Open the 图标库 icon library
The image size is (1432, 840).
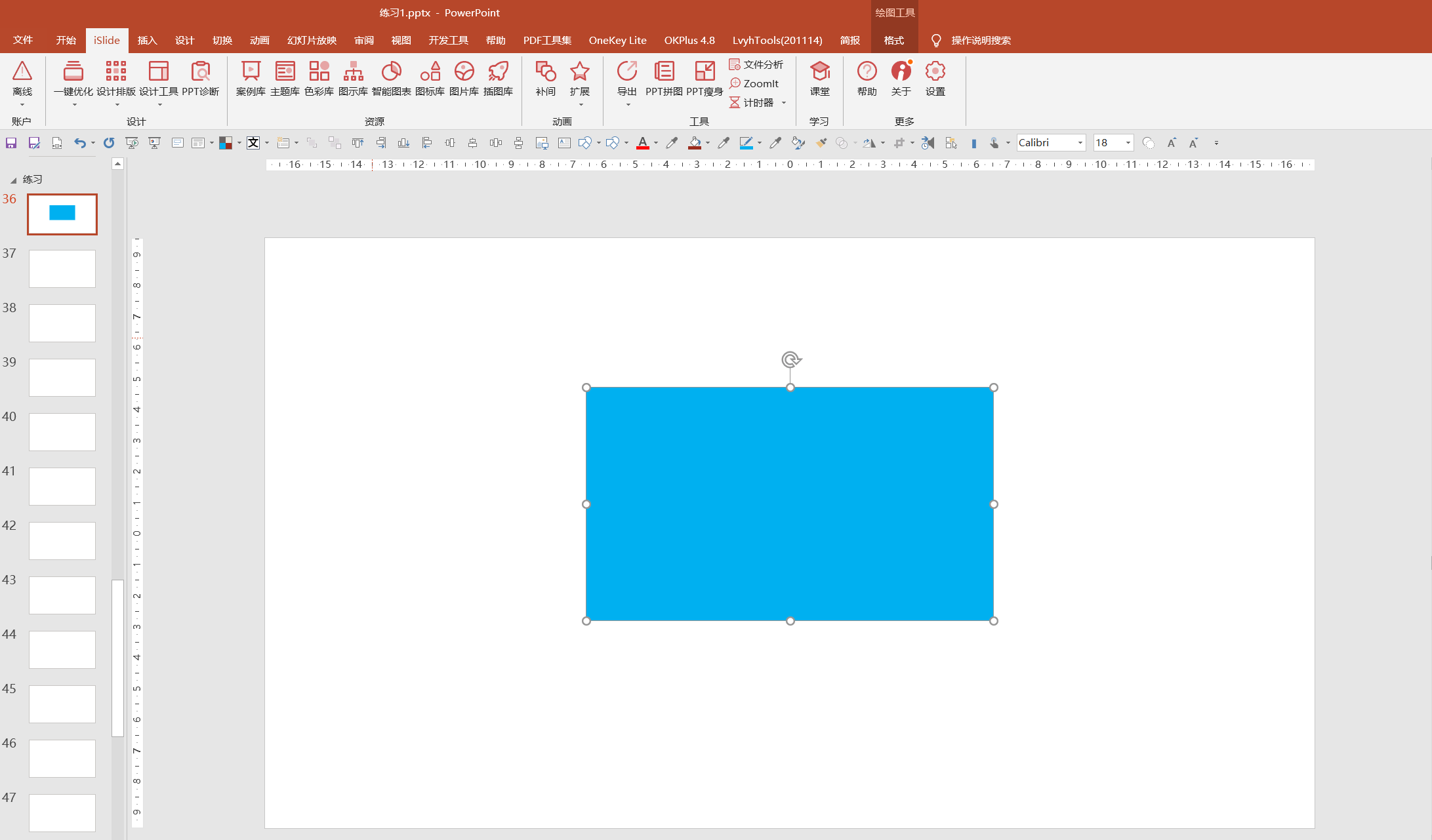430,79
